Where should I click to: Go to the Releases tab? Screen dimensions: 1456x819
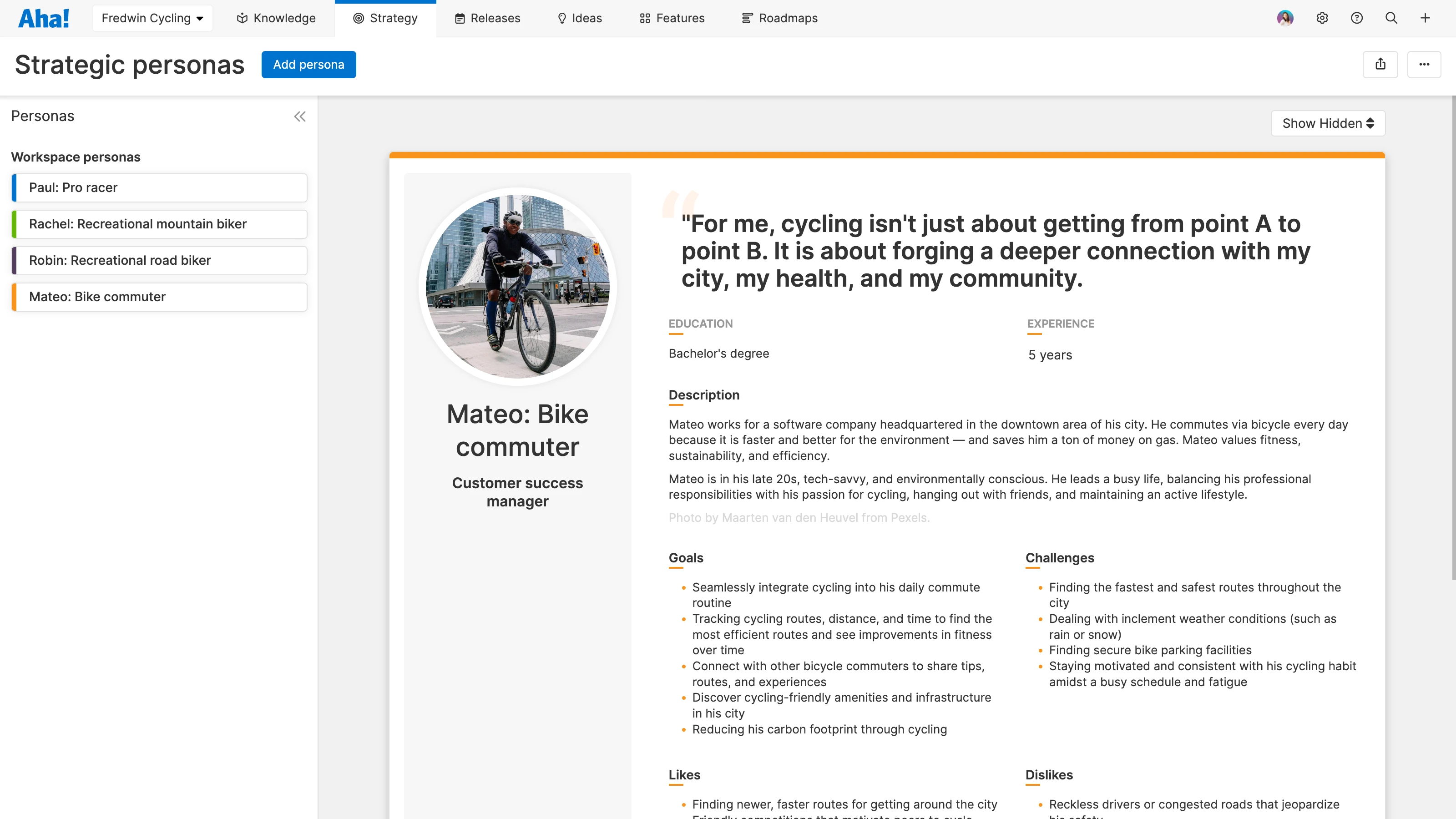tap(487, 18)
